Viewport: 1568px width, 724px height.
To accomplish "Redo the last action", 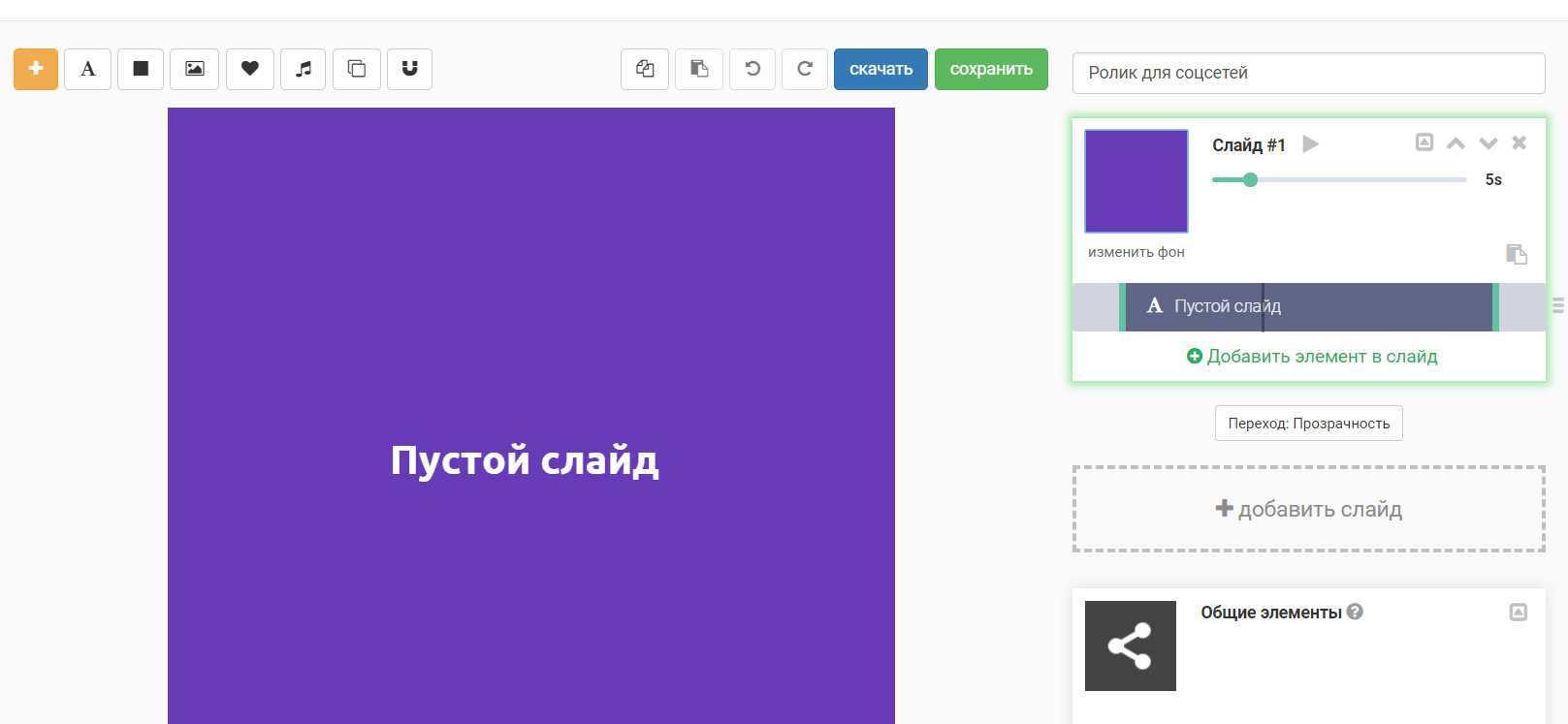I will (x=805, y=69).
